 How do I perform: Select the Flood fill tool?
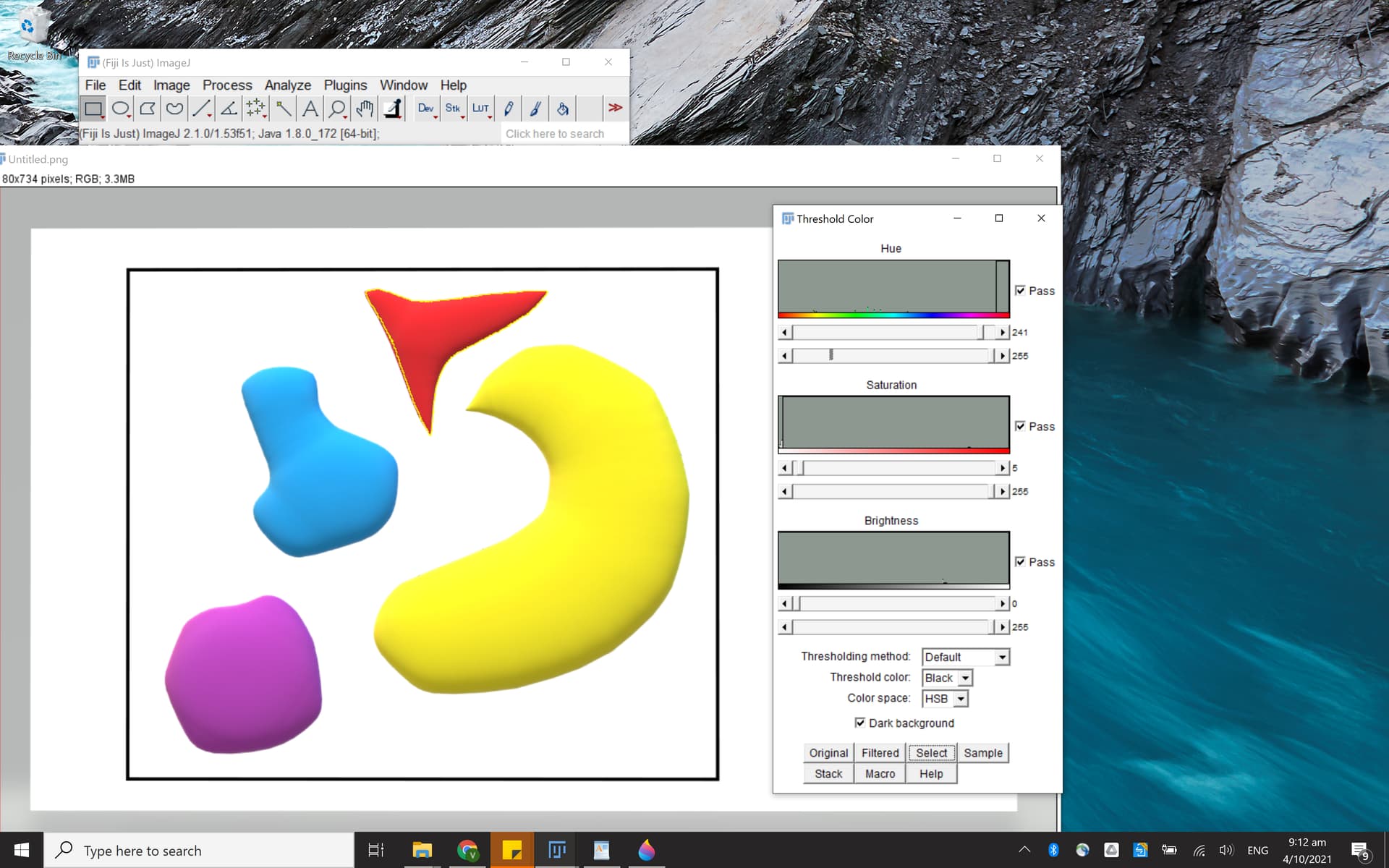coord(562,109)
